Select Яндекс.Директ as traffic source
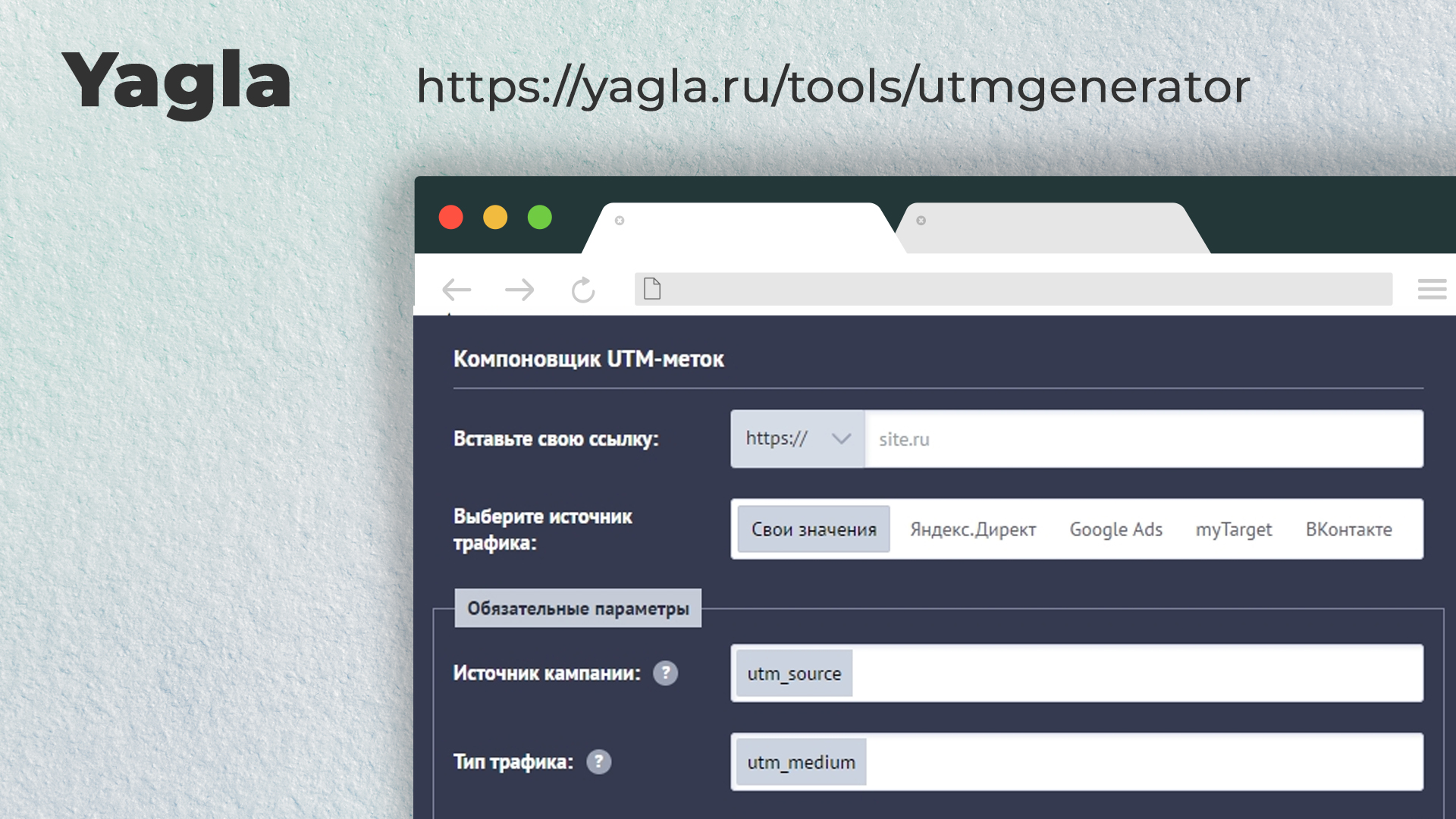 point(973,529)
